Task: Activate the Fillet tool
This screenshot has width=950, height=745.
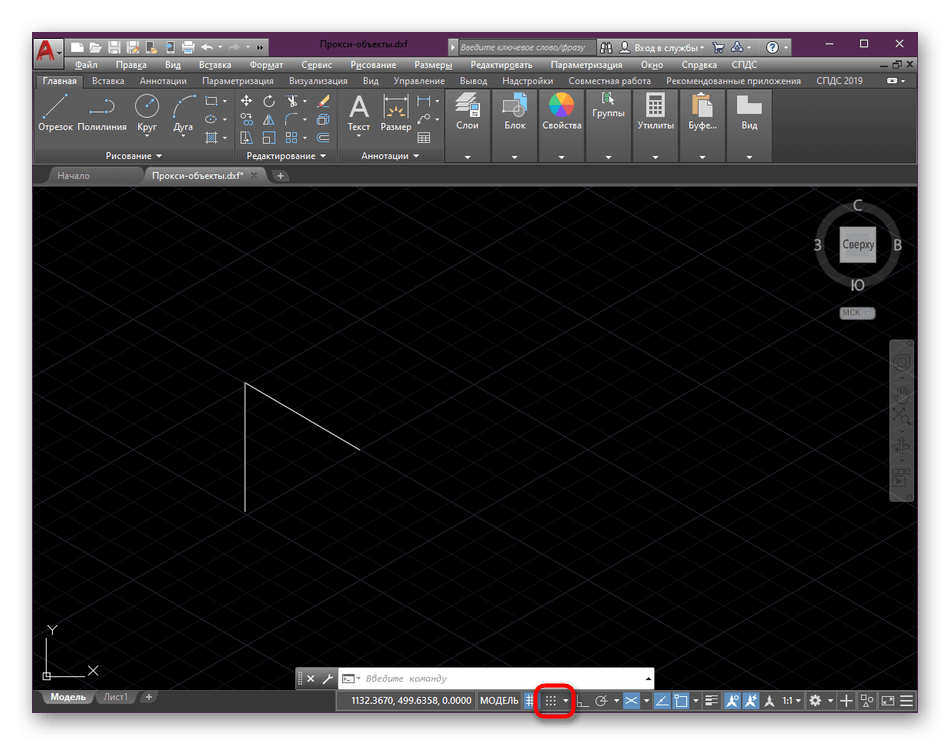Action: coord(292,119)
